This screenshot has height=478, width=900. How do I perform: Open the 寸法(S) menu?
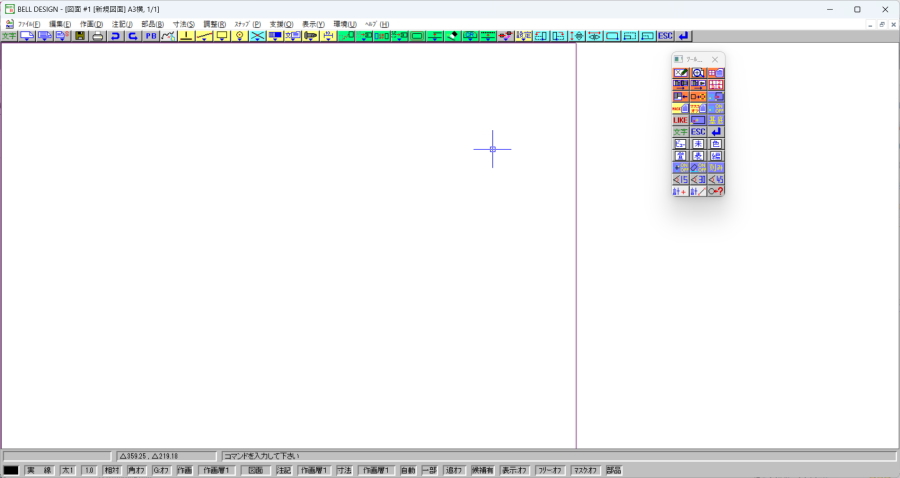(184, 24)
